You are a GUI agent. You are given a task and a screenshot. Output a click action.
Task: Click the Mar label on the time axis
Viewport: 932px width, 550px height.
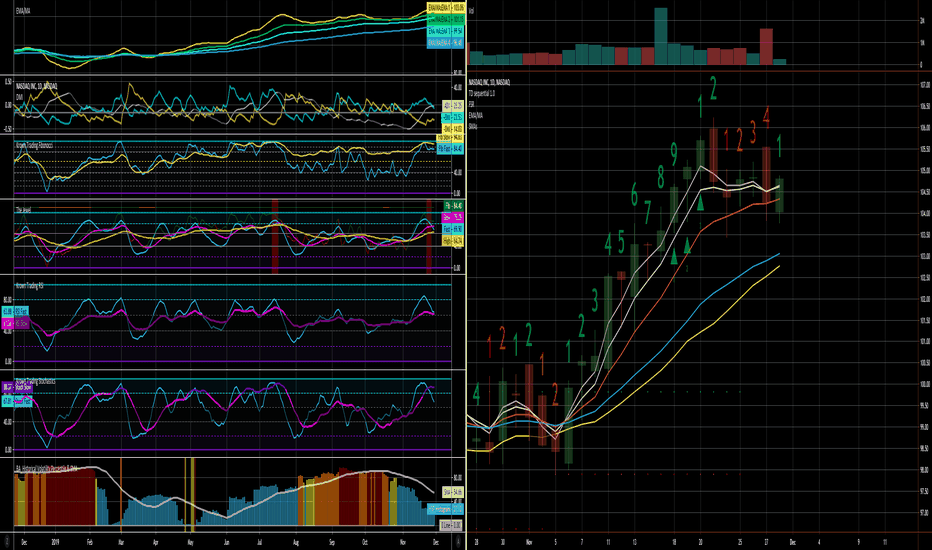pyautogui.click(x=121, y=542)
